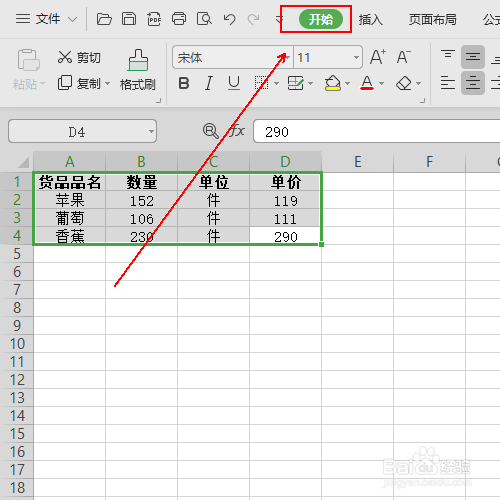Click the formula bar showing 290
Viewport: 500px width, 500px height.
point(377,131)
